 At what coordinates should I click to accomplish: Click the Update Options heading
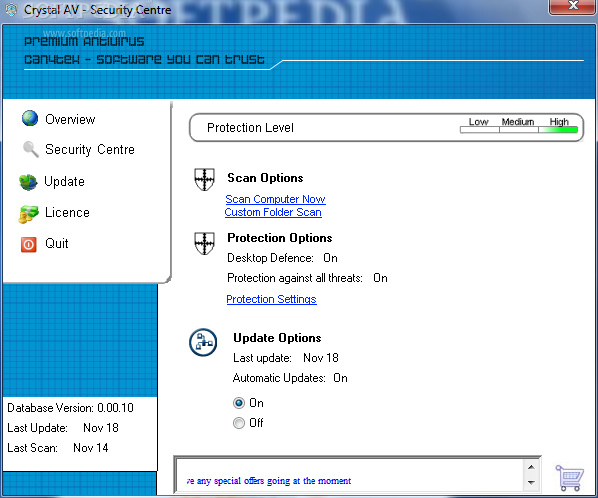click(x=277, y=338)
